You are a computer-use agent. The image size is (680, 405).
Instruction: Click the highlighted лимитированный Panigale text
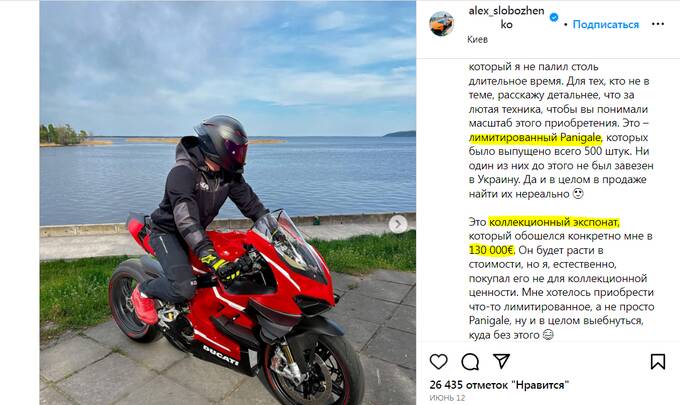click(x=535, y=138)
